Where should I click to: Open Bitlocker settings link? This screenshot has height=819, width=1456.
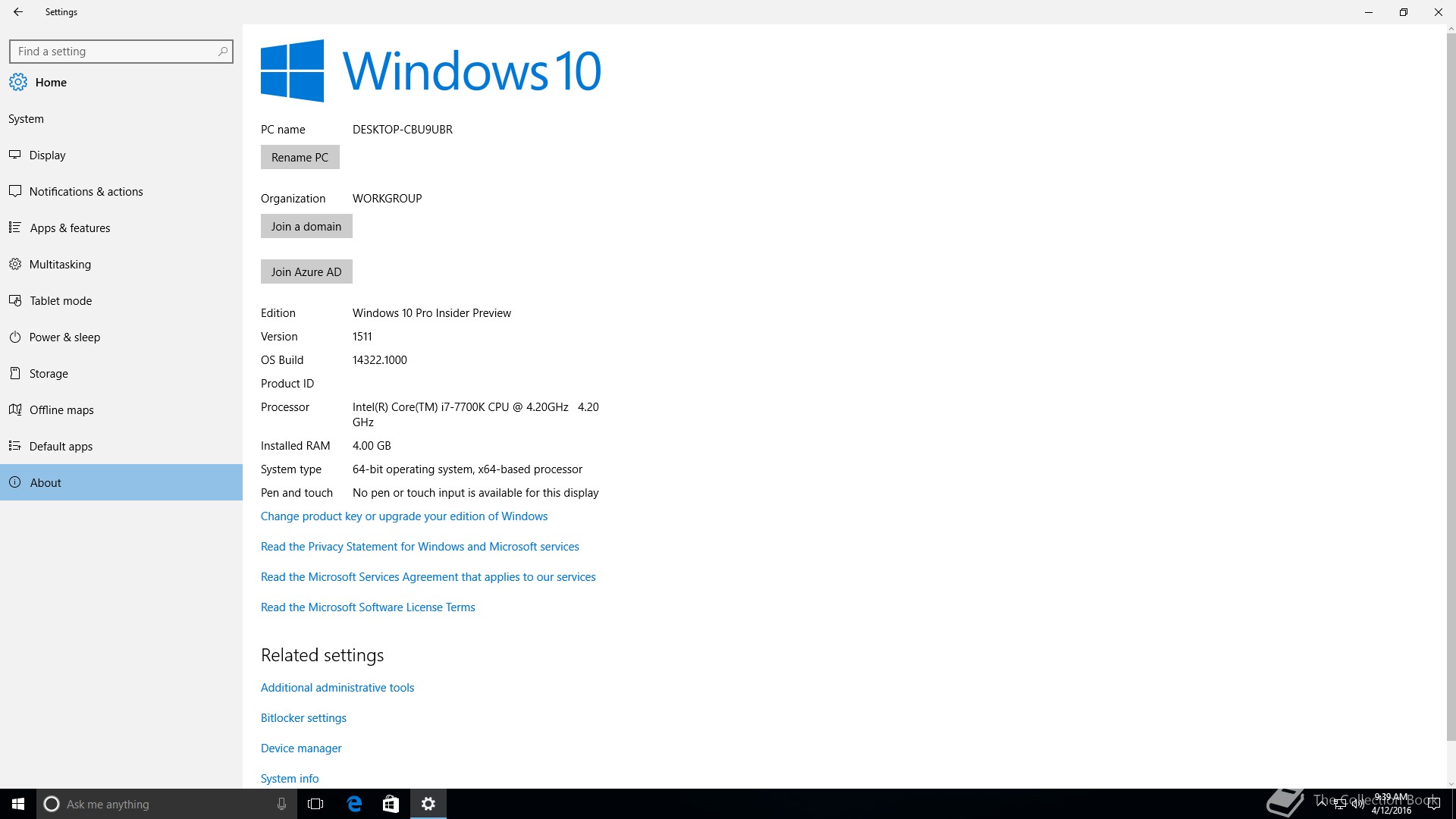coord(303,718)
